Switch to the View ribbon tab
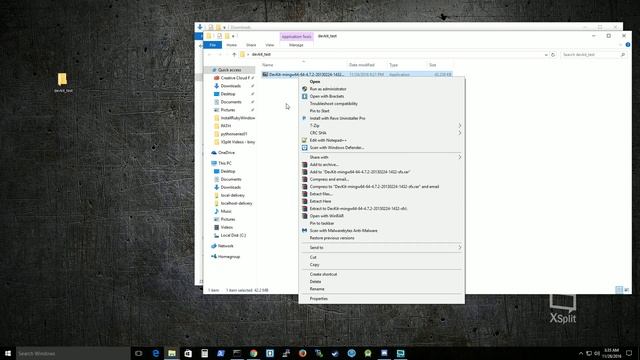 (x=269, y=45)
